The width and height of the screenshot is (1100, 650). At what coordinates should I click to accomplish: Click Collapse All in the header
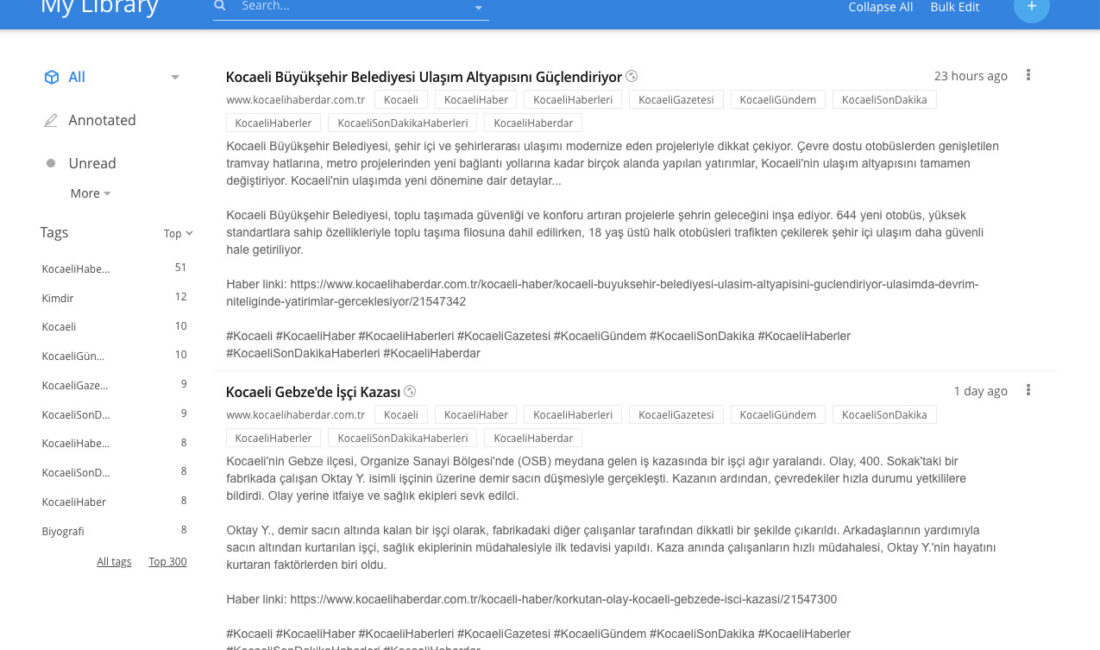point(880,7)
